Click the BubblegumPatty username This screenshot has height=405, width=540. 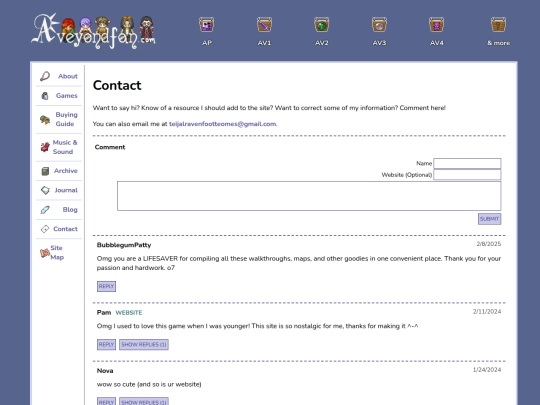click(x=124, y=245)
